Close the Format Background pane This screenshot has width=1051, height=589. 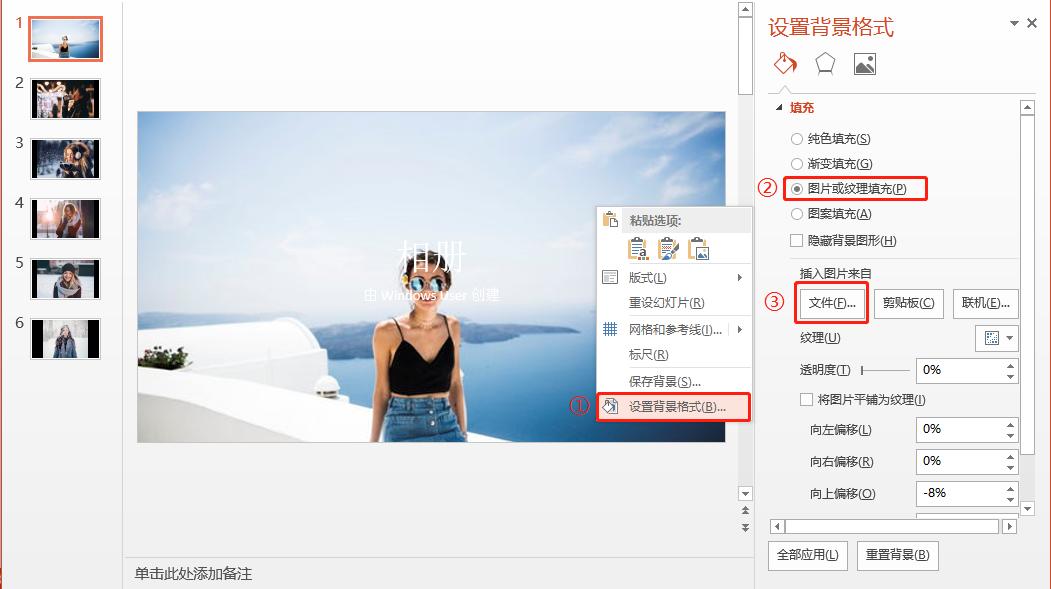click(1032, 23)
